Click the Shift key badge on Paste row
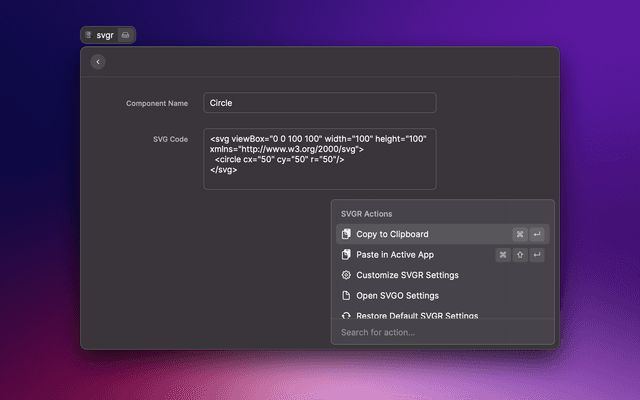This screenshot has width=640, height=400. pos(520,255)
